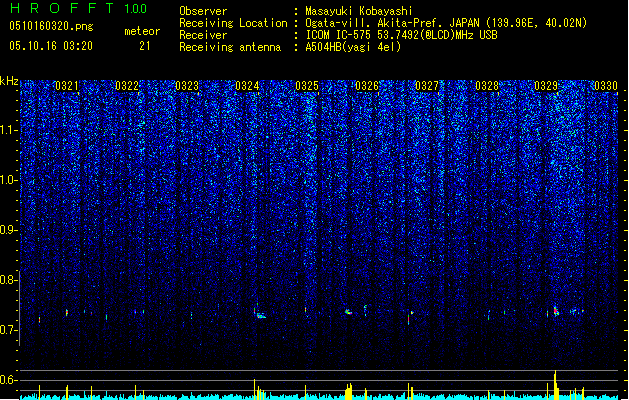Select the observer name Masayuki Kobayashi
The image size is (629, 400).
[359, 11]
